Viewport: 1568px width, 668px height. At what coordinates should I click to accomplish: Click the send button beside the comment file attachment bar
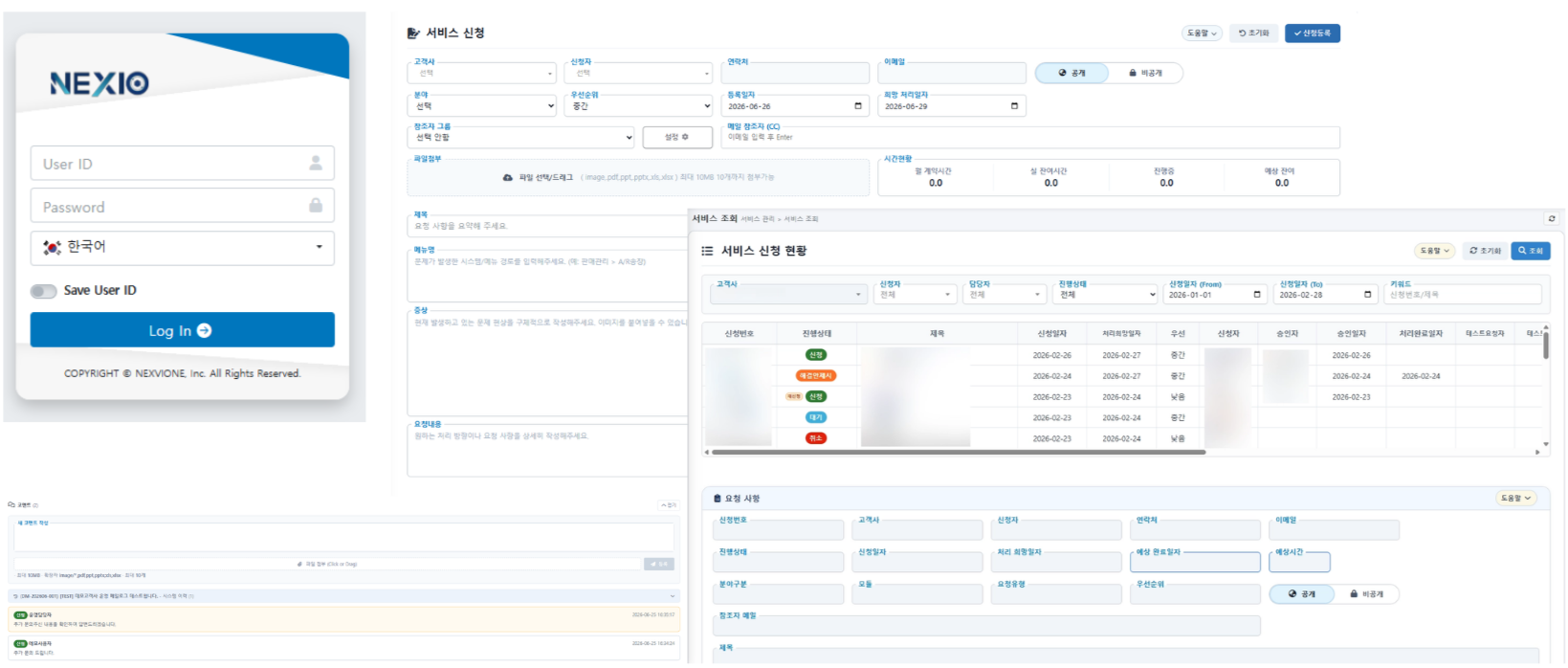(x=659, y=564)
